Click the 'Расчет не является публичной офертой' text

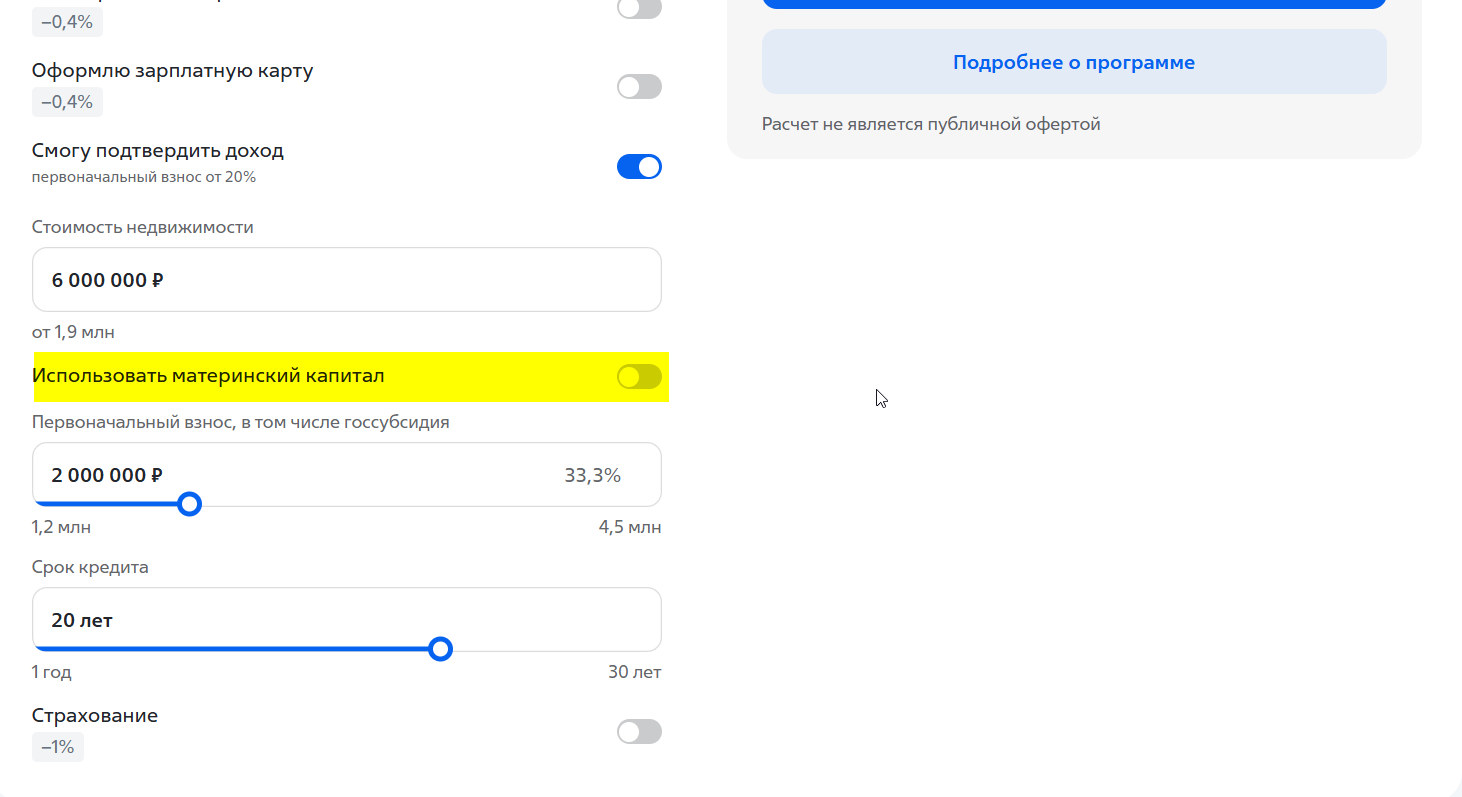[931, 123]
